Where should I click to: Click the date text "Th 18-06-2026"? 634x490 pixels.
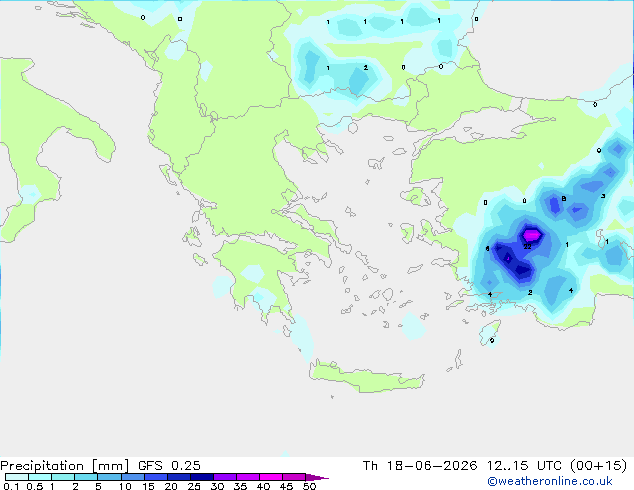coord(420,466)
